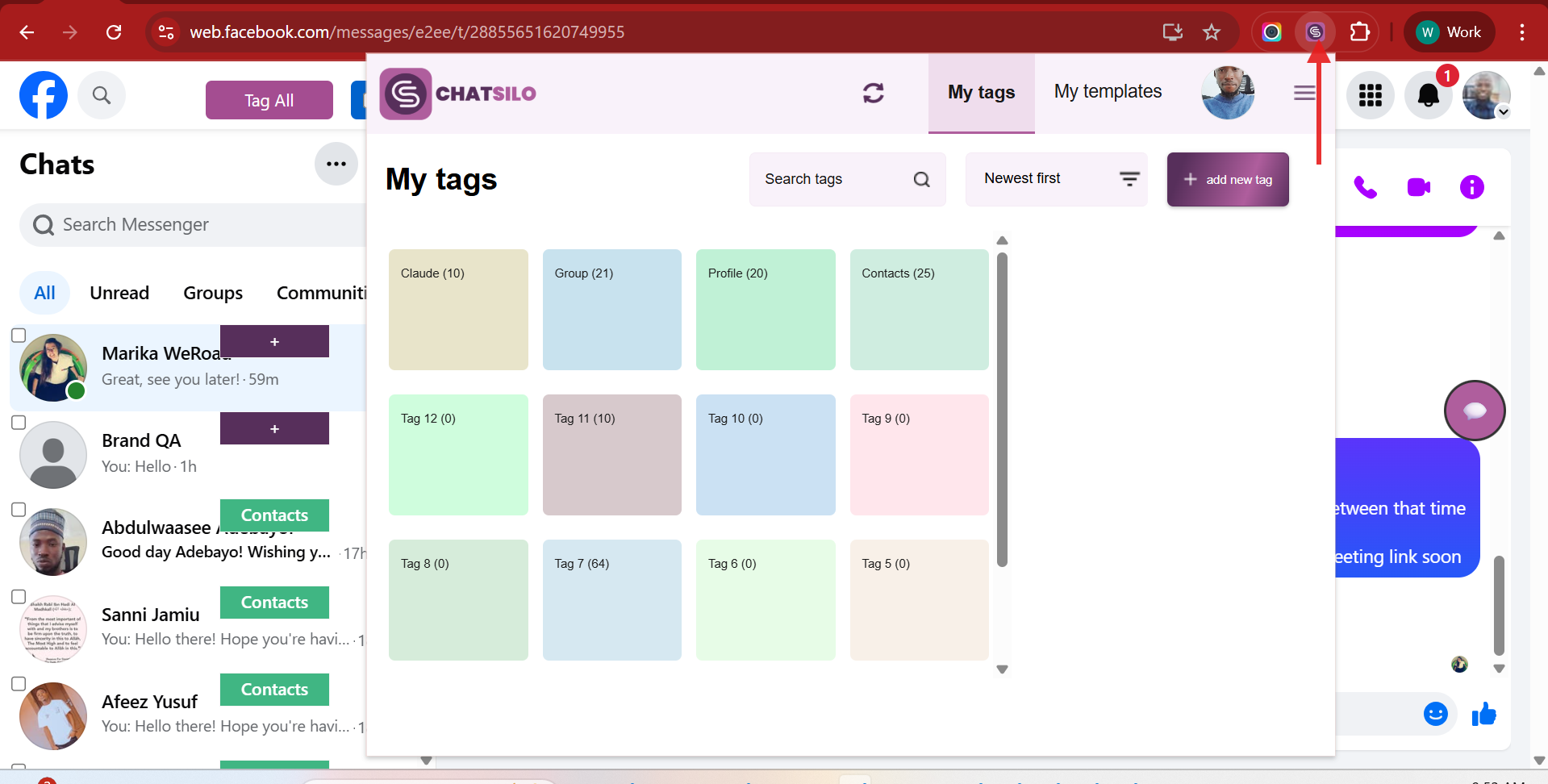1548x784 pixels.
Task: Select the Claude (10) tag swatch
Action: (x=458, y=310)
